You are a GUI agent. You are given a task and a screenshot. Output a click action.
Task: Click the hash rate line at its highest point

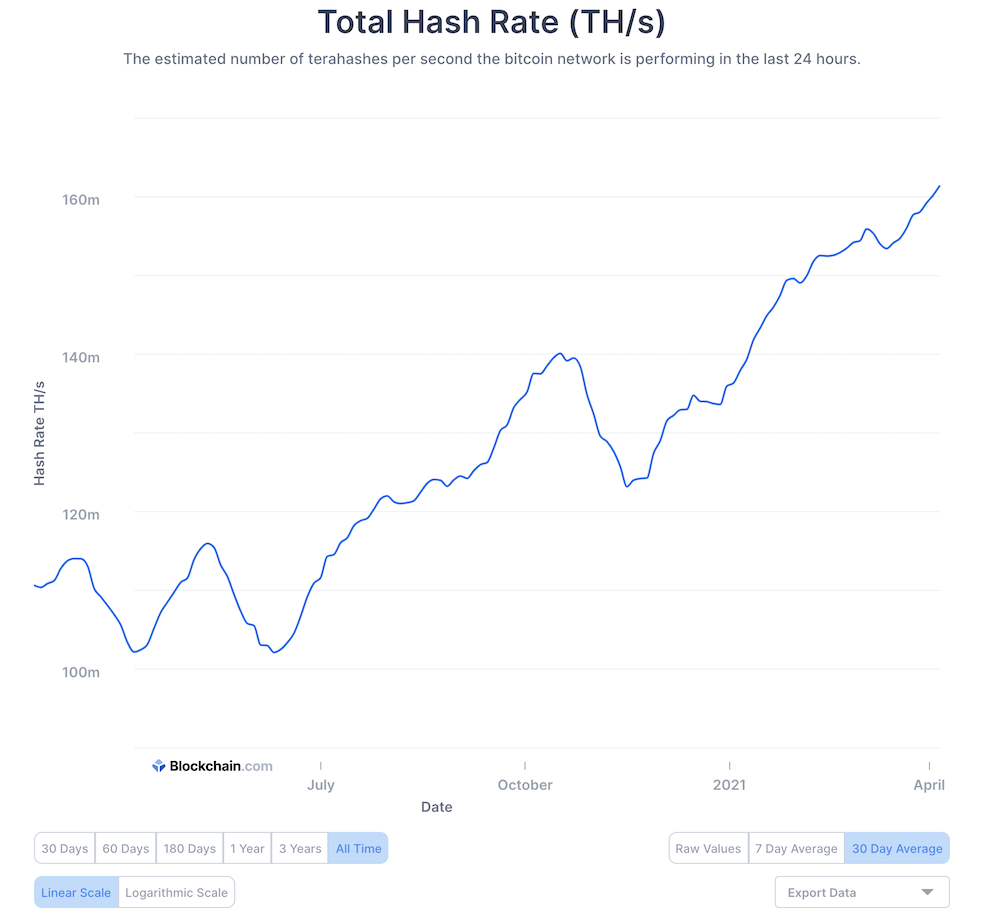coord(938,186)
